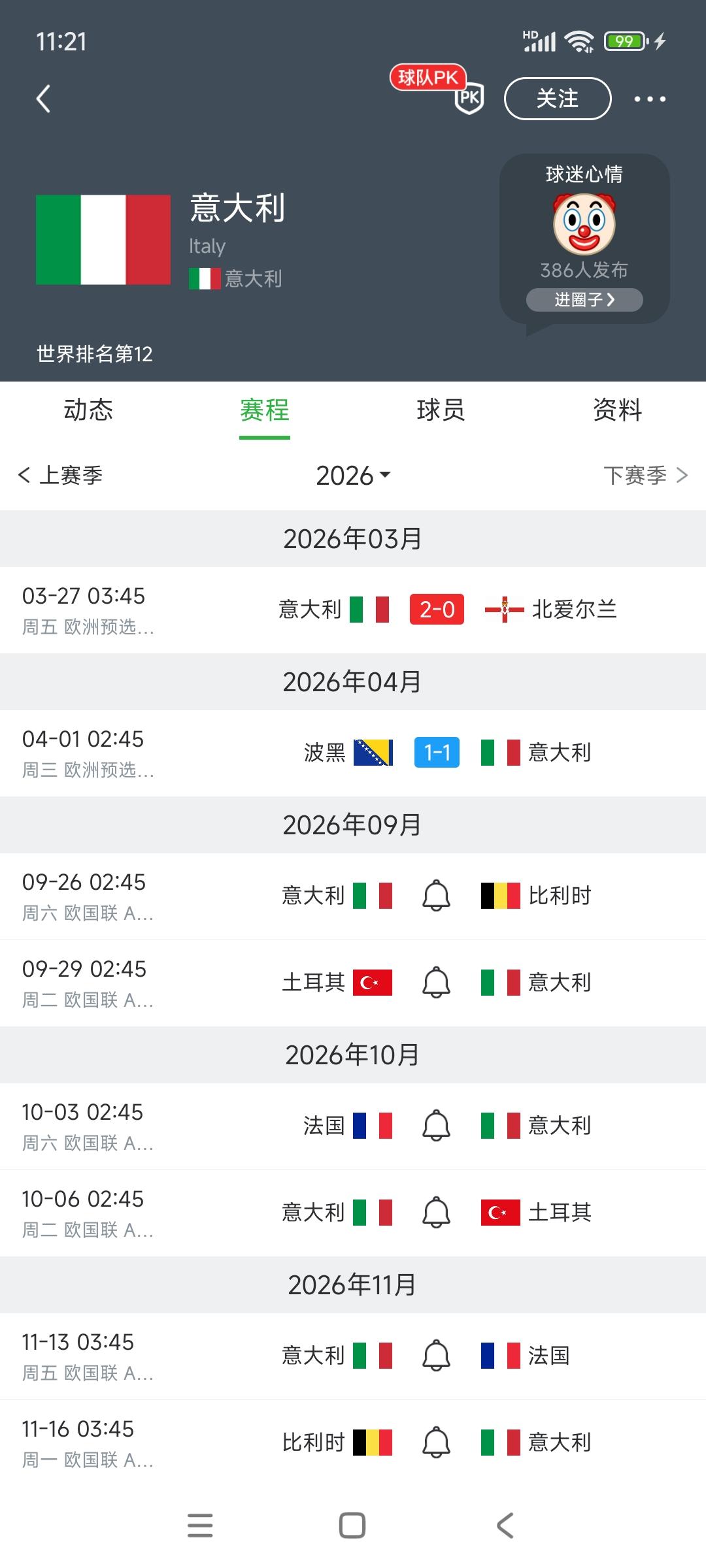Enable the reminder bell for 意大利 vs 法国 11-13

(x=436, y=1356)
